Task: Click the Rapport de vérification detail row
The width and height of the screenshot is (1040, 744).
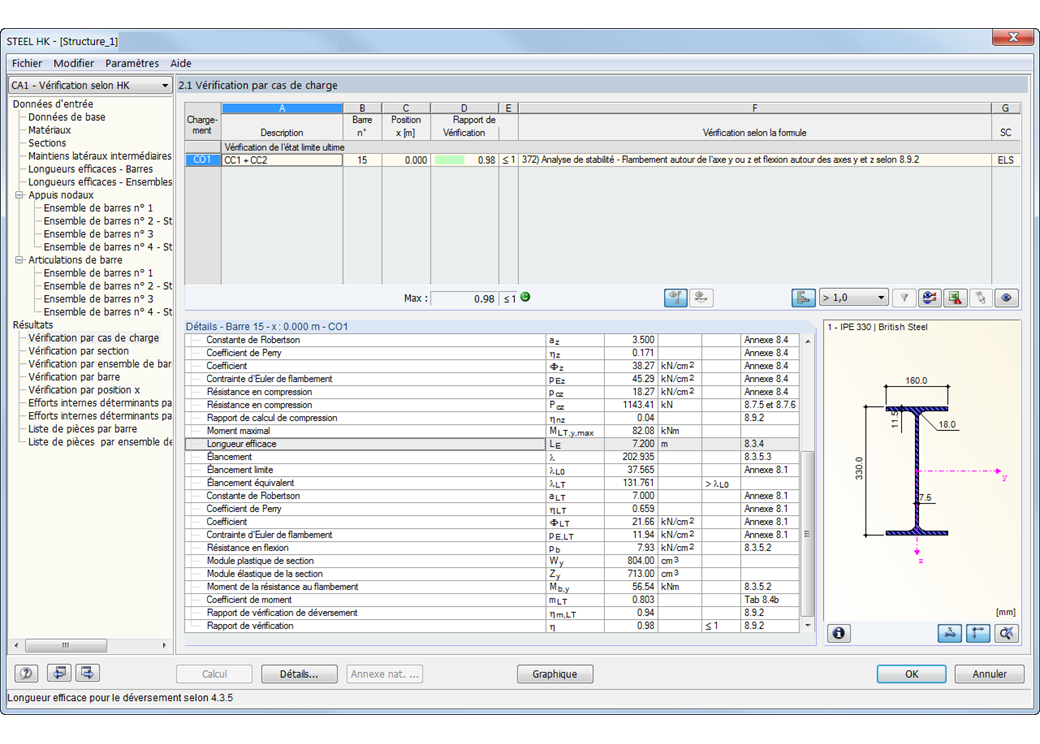Action: tap(492, 625)
